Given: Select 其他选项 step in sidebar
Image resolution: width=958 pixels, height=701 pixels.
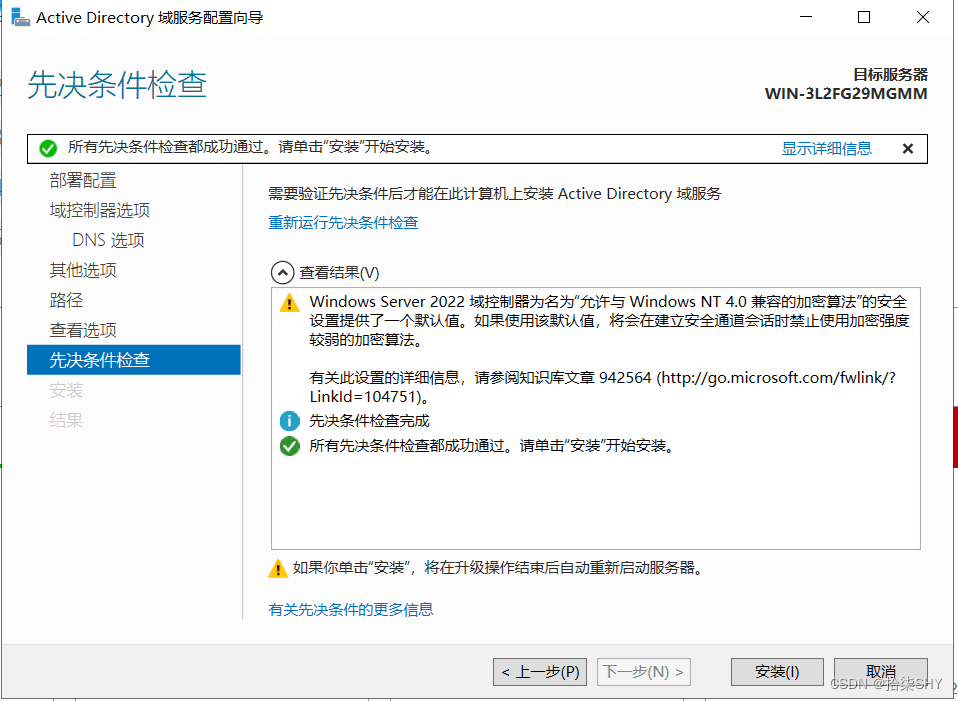Looking at the screenshot, I should coord(83,270).
